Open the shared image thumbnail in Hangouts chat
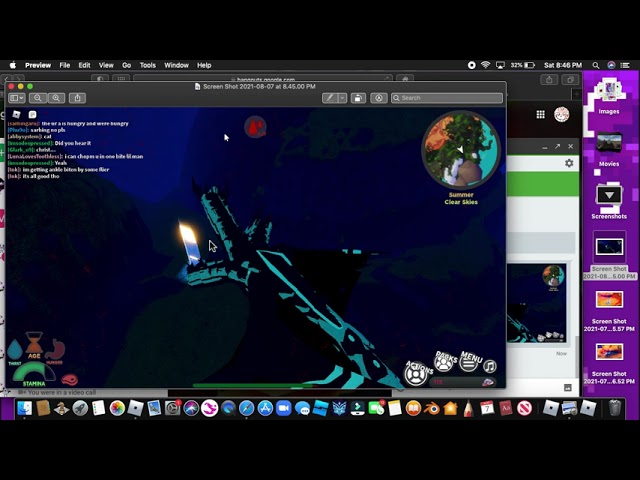640x480 pixels. (537, 303)
